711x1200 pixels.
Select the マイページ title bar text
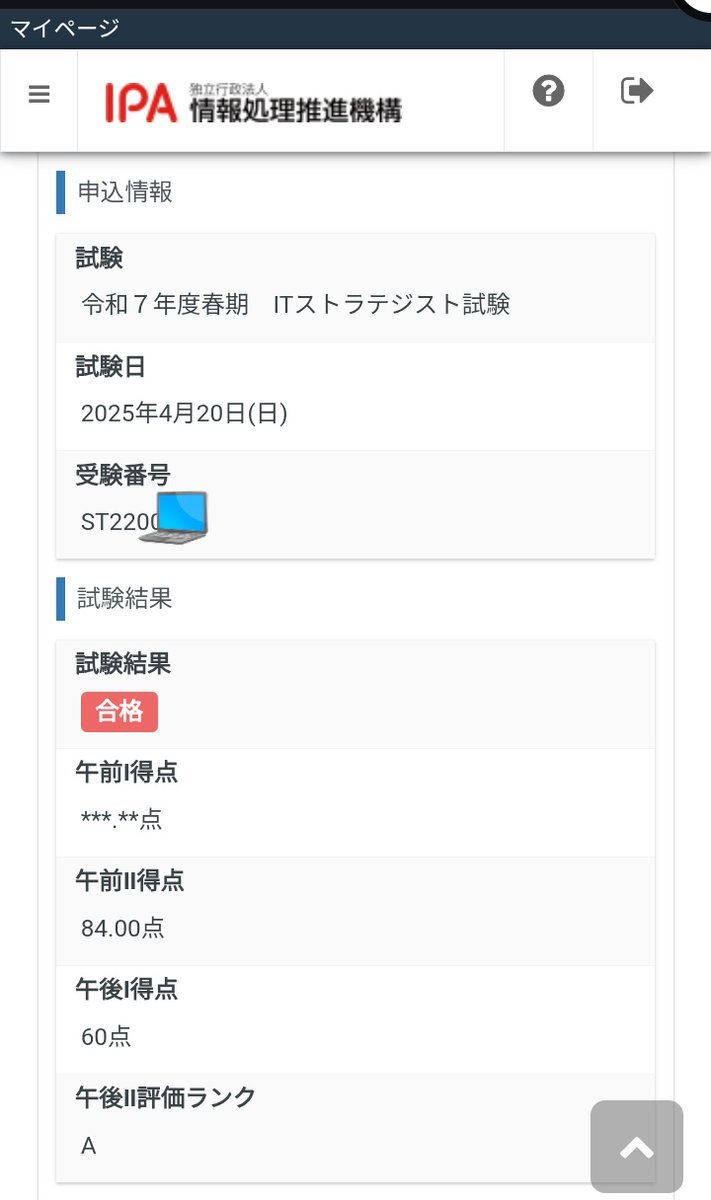pyautogui.click(x=65, y=28)
